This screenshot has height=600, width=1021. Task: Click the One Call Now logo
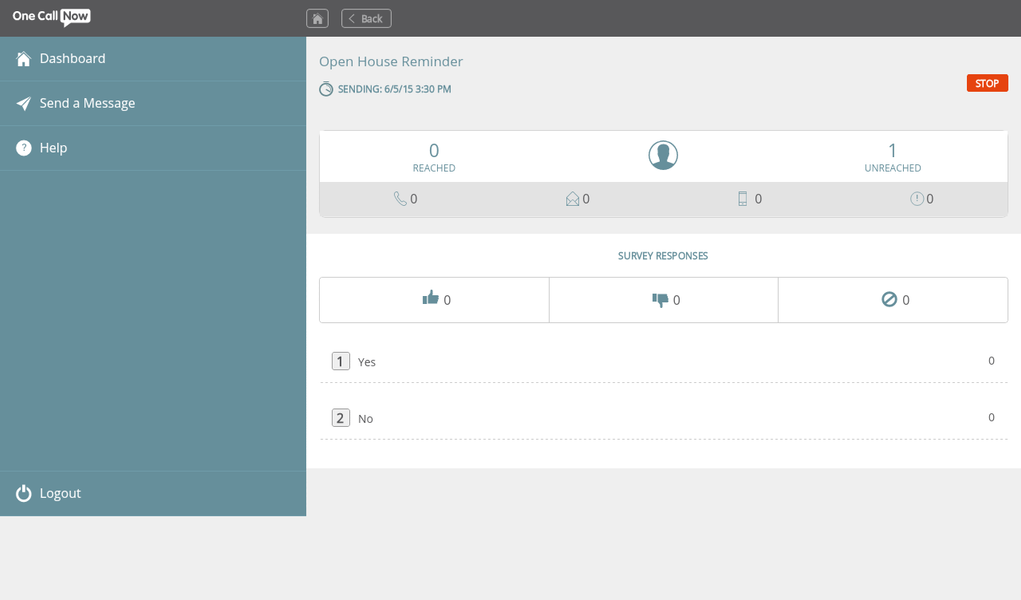(x=52, y=17)
